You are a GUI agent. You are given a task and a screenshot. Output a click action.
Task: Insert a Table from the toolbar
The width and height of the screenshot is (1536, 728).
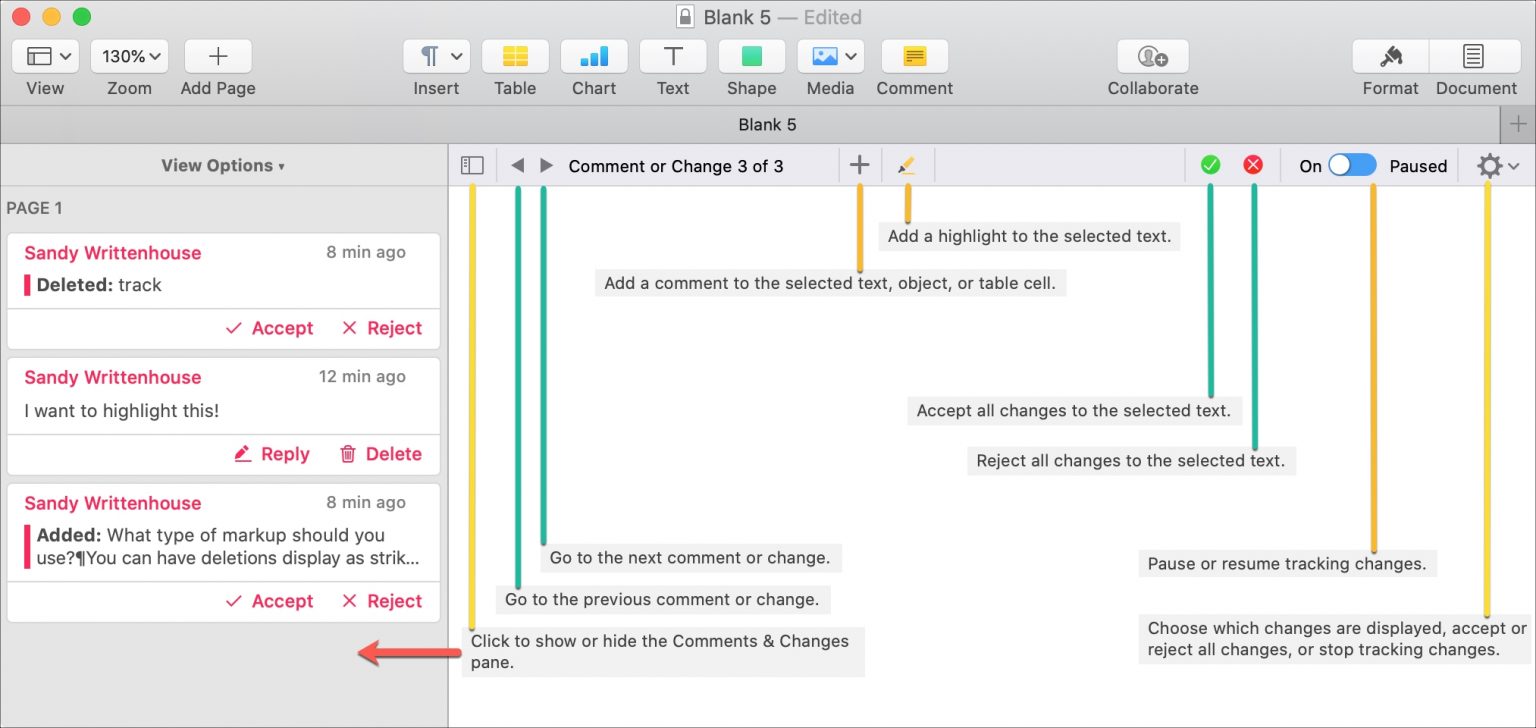click(x=515, y=56)
